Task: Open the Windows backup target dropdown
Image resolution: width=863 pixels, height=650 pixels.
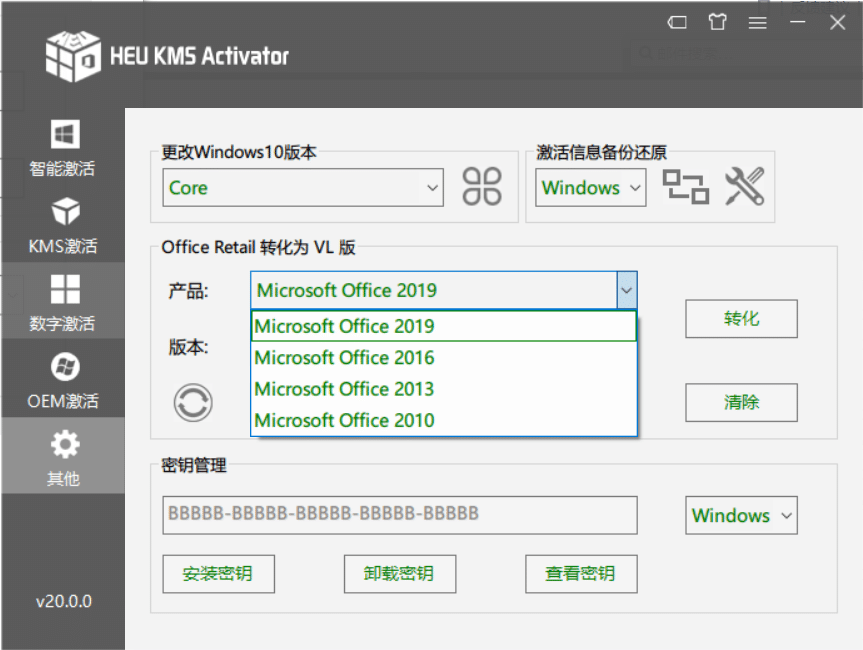Action: click(591, 188)
